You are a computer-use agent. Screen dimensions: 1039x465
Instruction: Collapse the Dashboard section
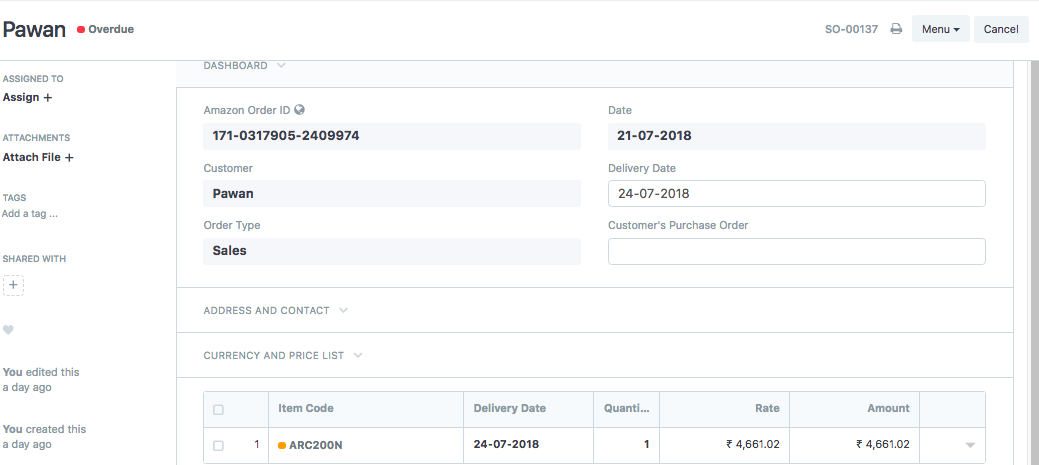244,65
